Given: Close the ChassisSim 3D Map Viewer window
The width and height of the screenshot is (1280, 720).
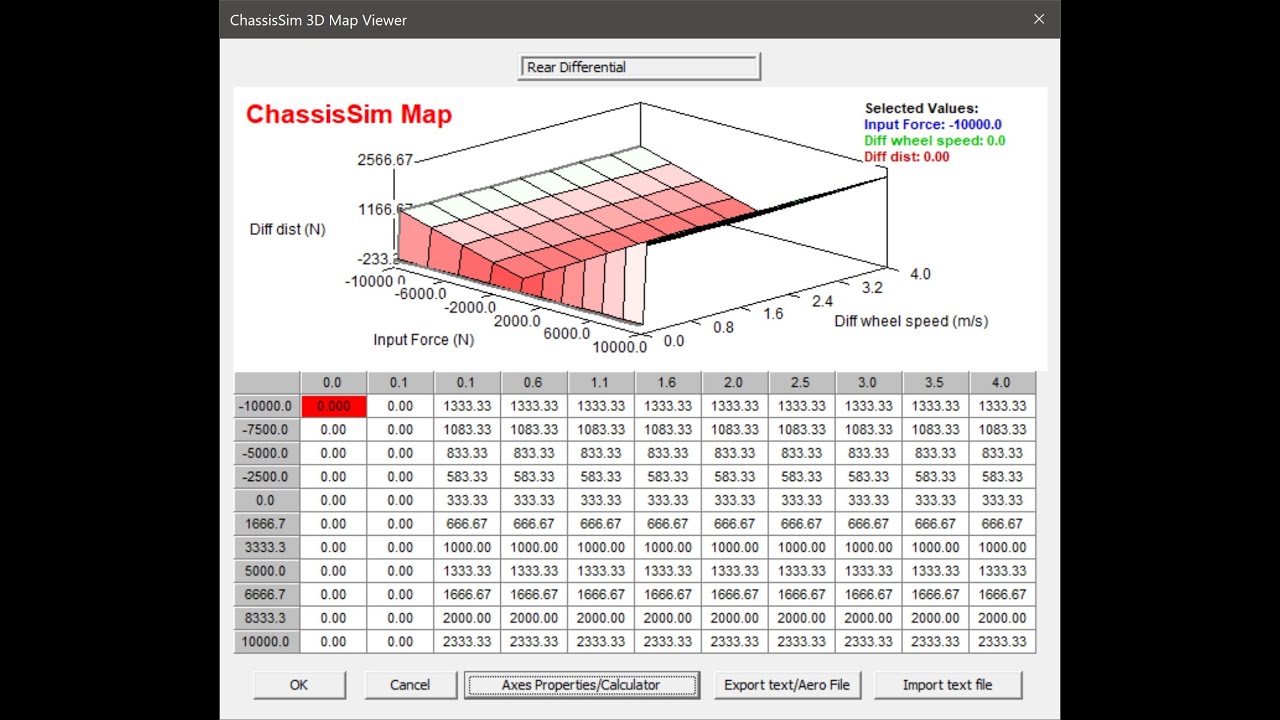Looking at the screenshot, I should (1039, 19).
